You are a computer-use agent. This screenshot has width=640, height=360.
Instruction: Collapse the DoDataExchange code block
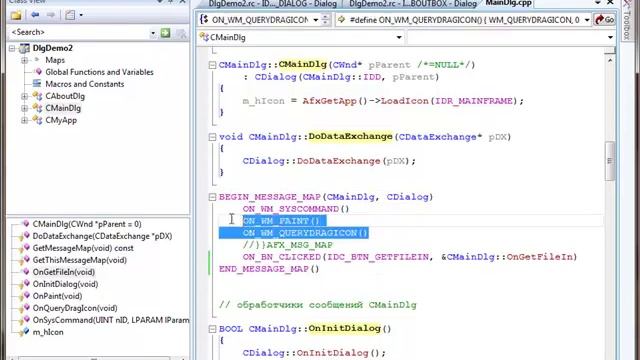(212, 137)
